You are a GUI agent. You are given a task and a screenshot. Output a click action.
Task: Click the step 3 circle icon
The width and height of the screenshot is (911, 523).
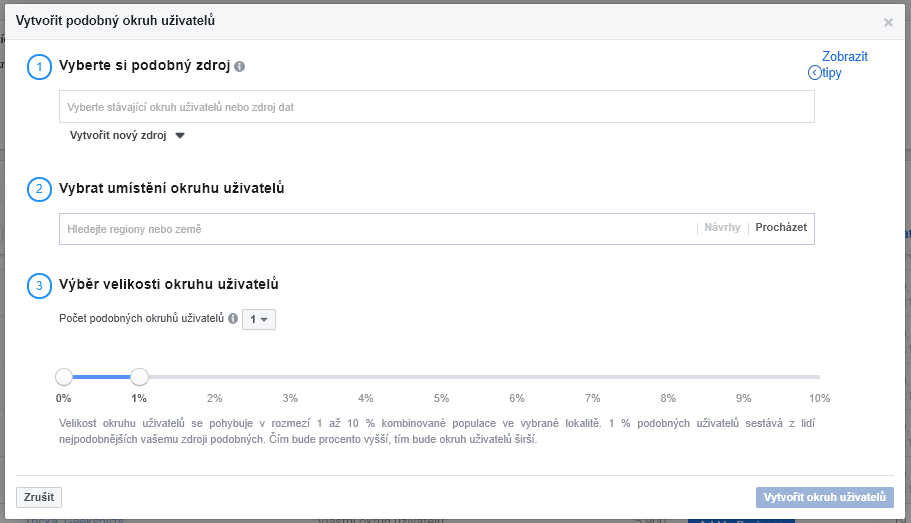coord(40,286)
